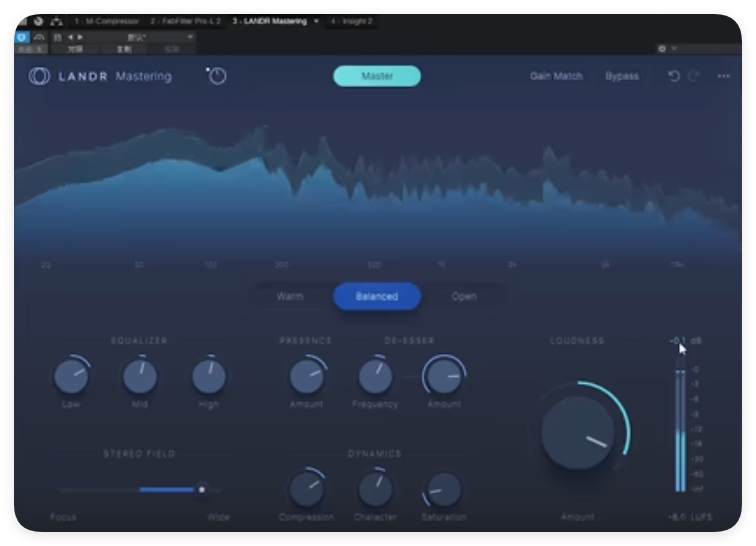The width and height of the screenshot is (756, 546).
Task: Click the LOUDNESS section label
Action: pyautogui.click(x=577, y=341)
